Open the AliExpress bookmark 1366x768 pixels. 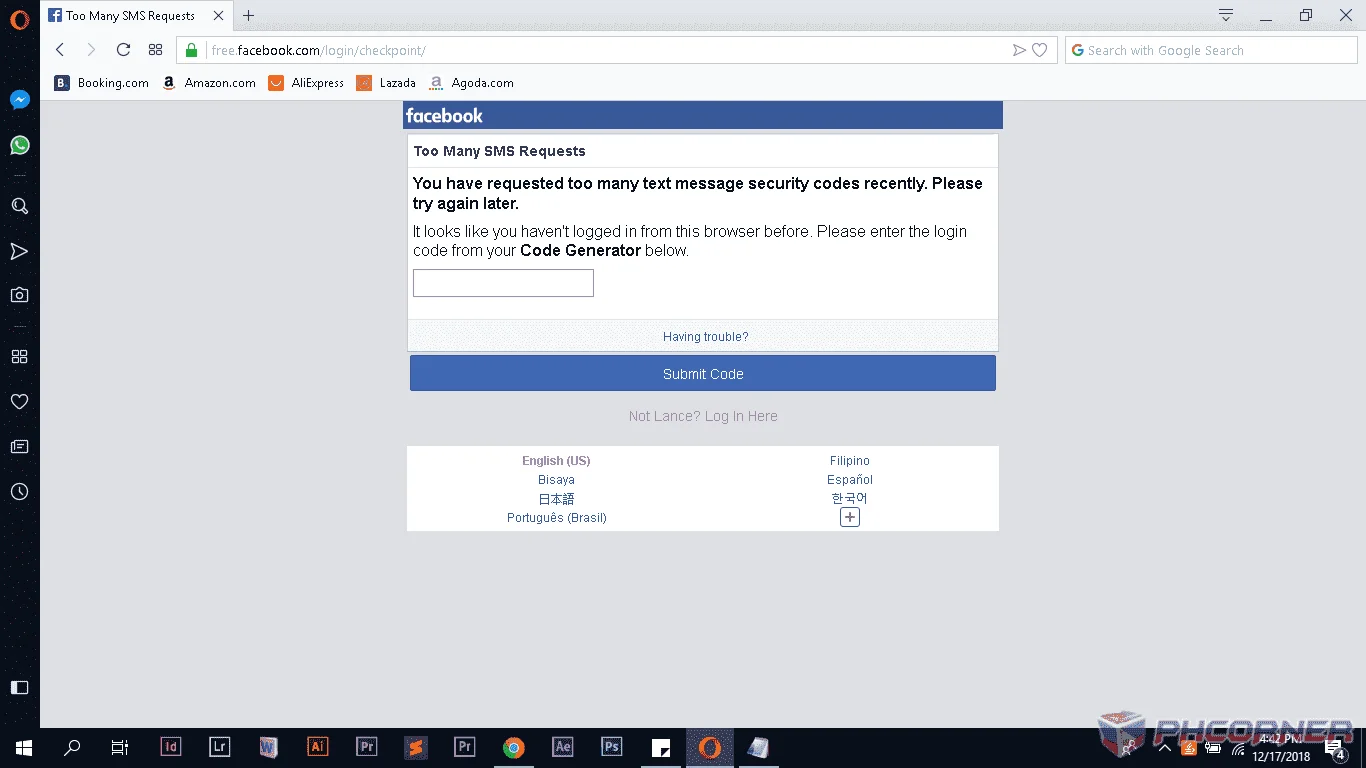click(307, 83)
